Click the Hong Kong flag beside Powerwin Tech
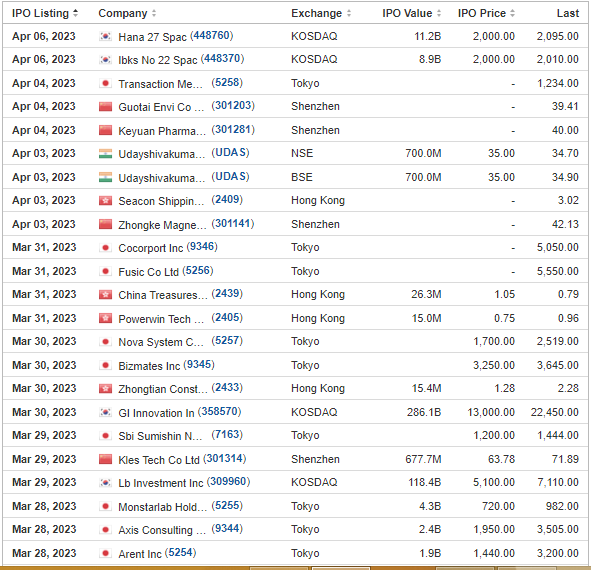The image size is (591, 570). [105, 318]
